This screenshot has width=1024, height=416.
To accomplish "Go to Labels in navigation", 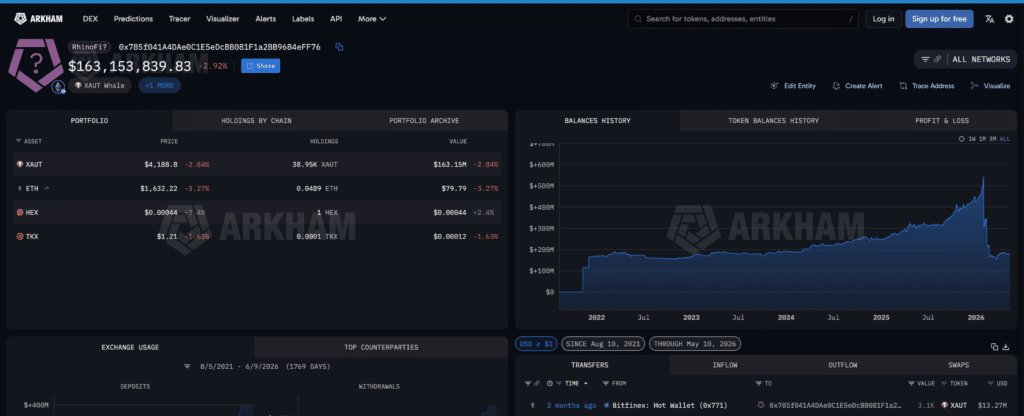I will tap(303, 19).
